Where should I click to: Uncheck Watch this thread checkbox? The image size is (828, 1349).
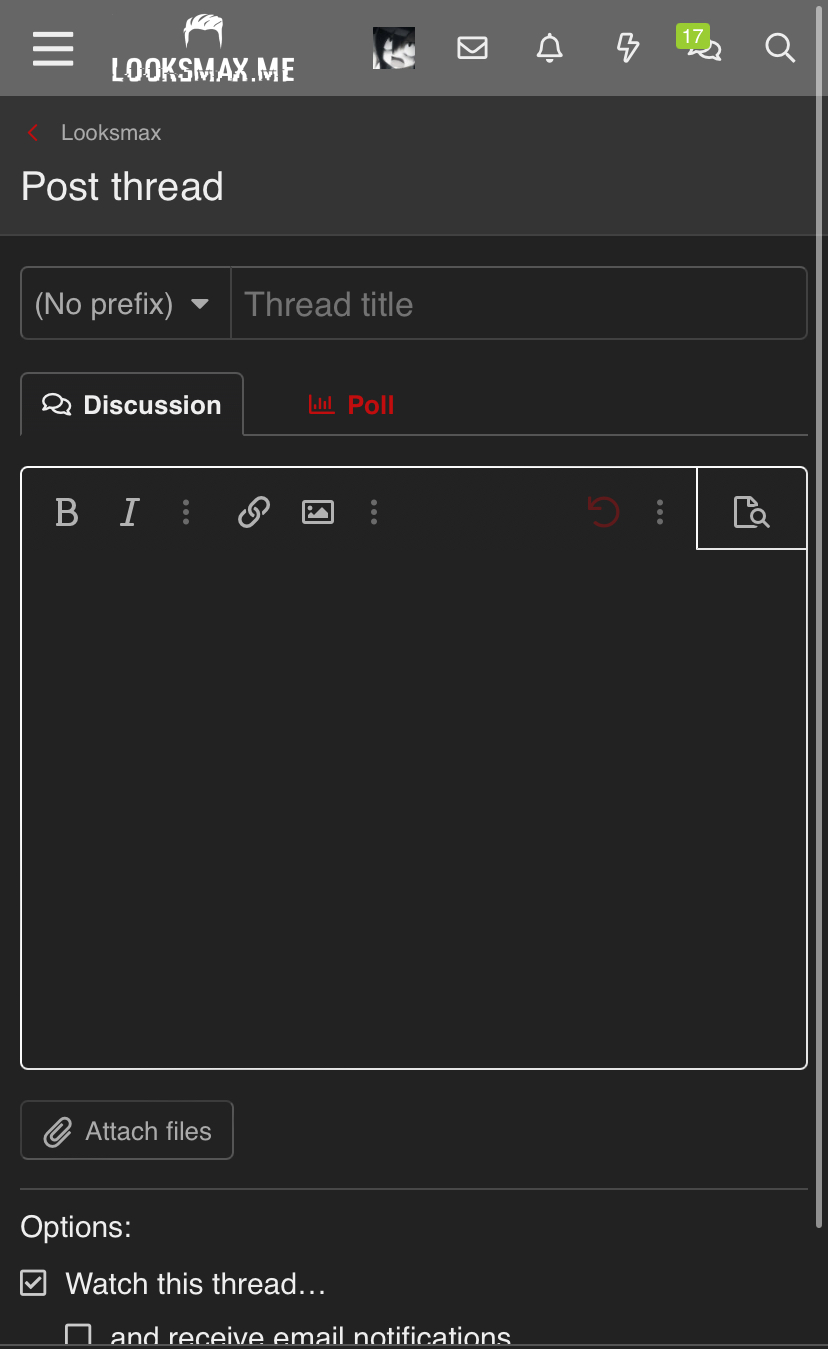(x=34, y=1283)
